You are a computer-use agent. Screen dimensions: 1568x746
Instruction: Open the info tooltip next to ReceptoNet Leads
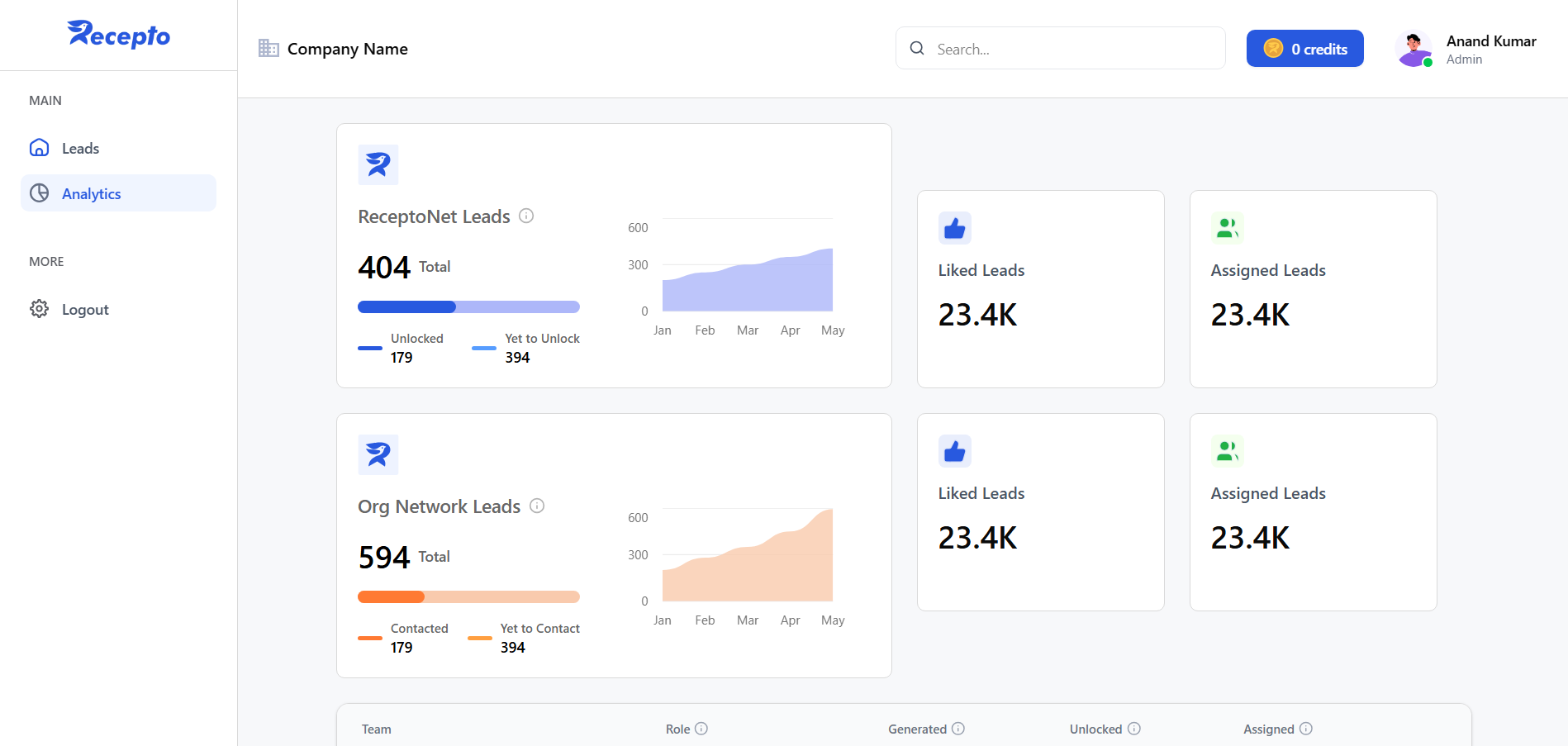(526, 216)
